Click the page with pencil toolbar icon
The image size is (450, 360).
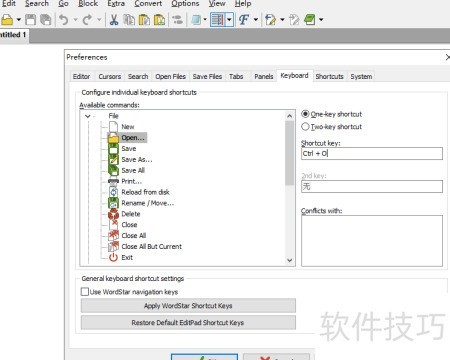point(270,20)
